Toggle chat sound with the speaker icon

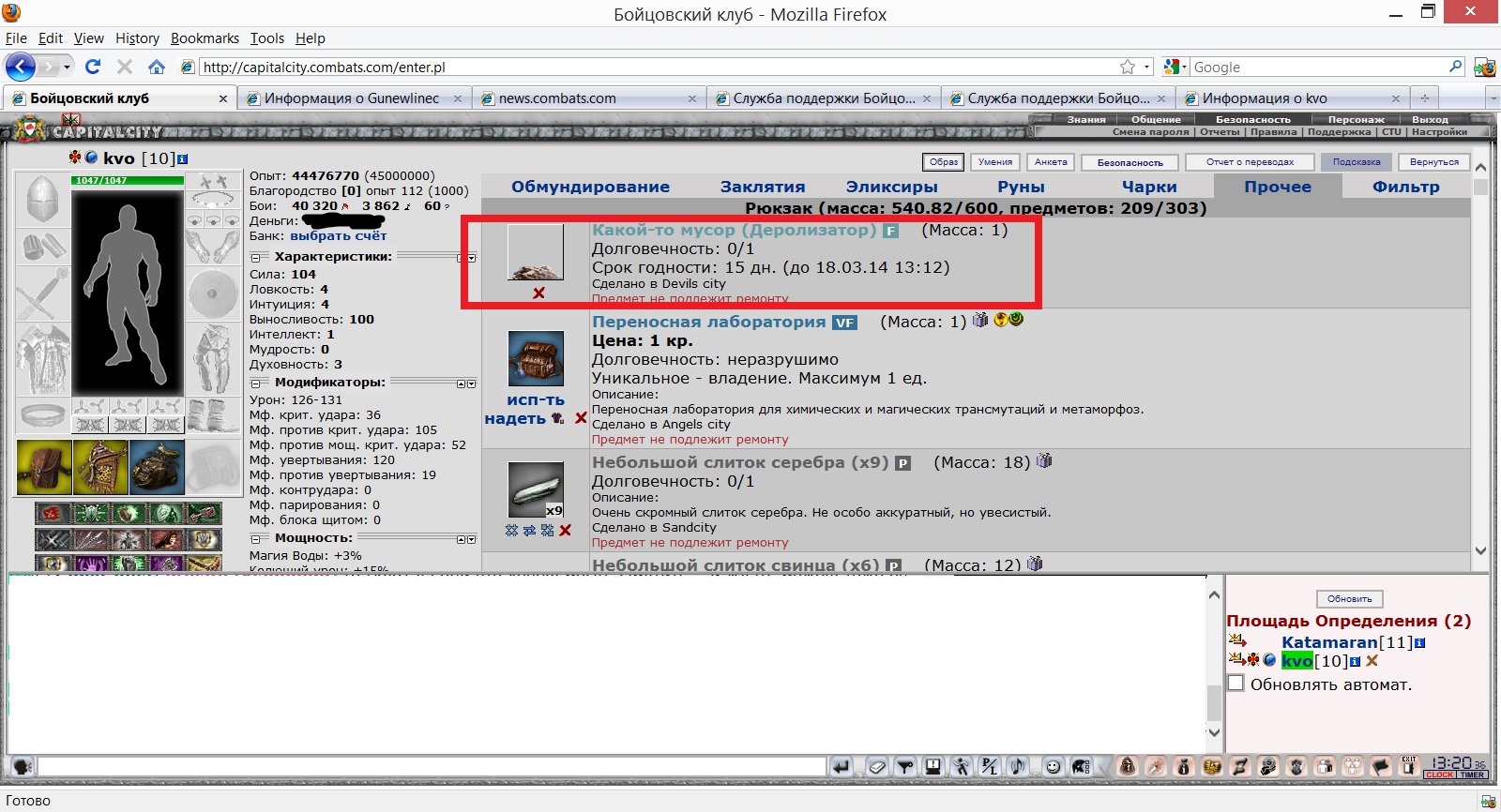point(1018,767)
